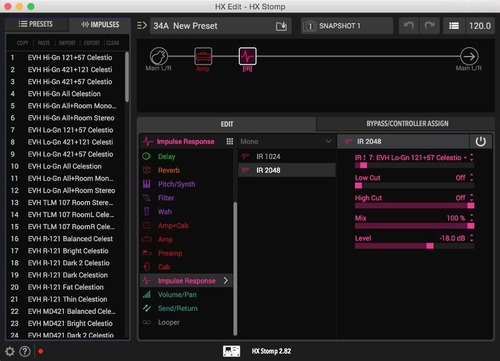The height and width of the screenshot is (361, 500).
Task: Select impulse 4 EVH Hi-Gn All Celestion
Action: [65, 94]
